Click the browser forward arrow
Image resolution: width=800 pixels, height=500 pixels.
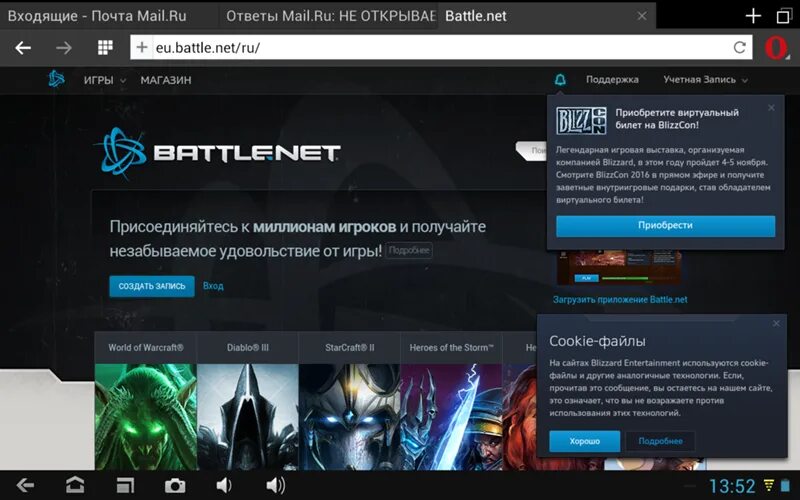[x=64, y=48]
